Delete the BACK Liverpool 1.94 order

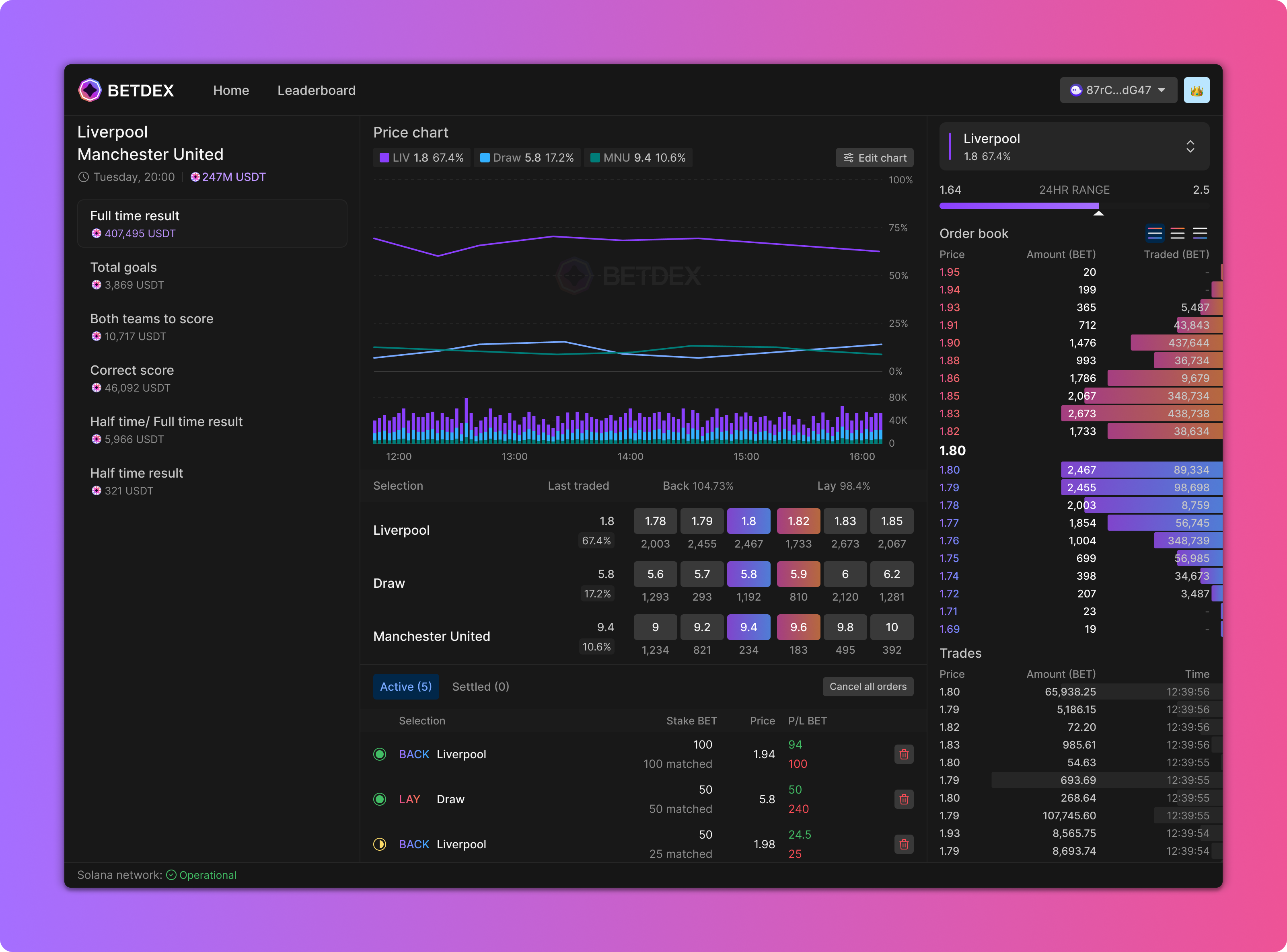pos(904,754)
